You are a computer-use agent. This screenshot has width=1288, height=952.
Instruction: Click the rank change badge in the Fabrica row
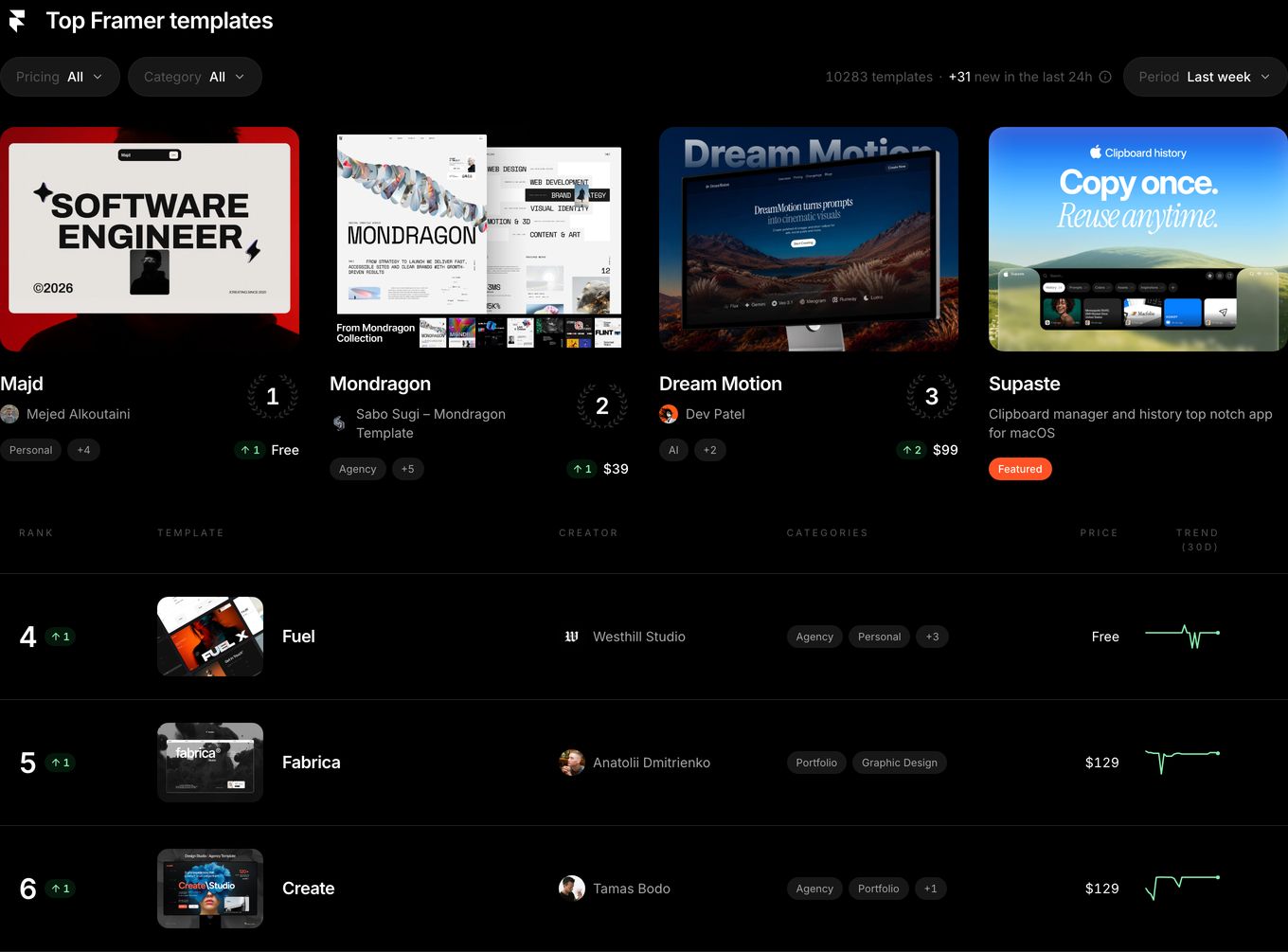pyautogui.click(x=61, y=763)
